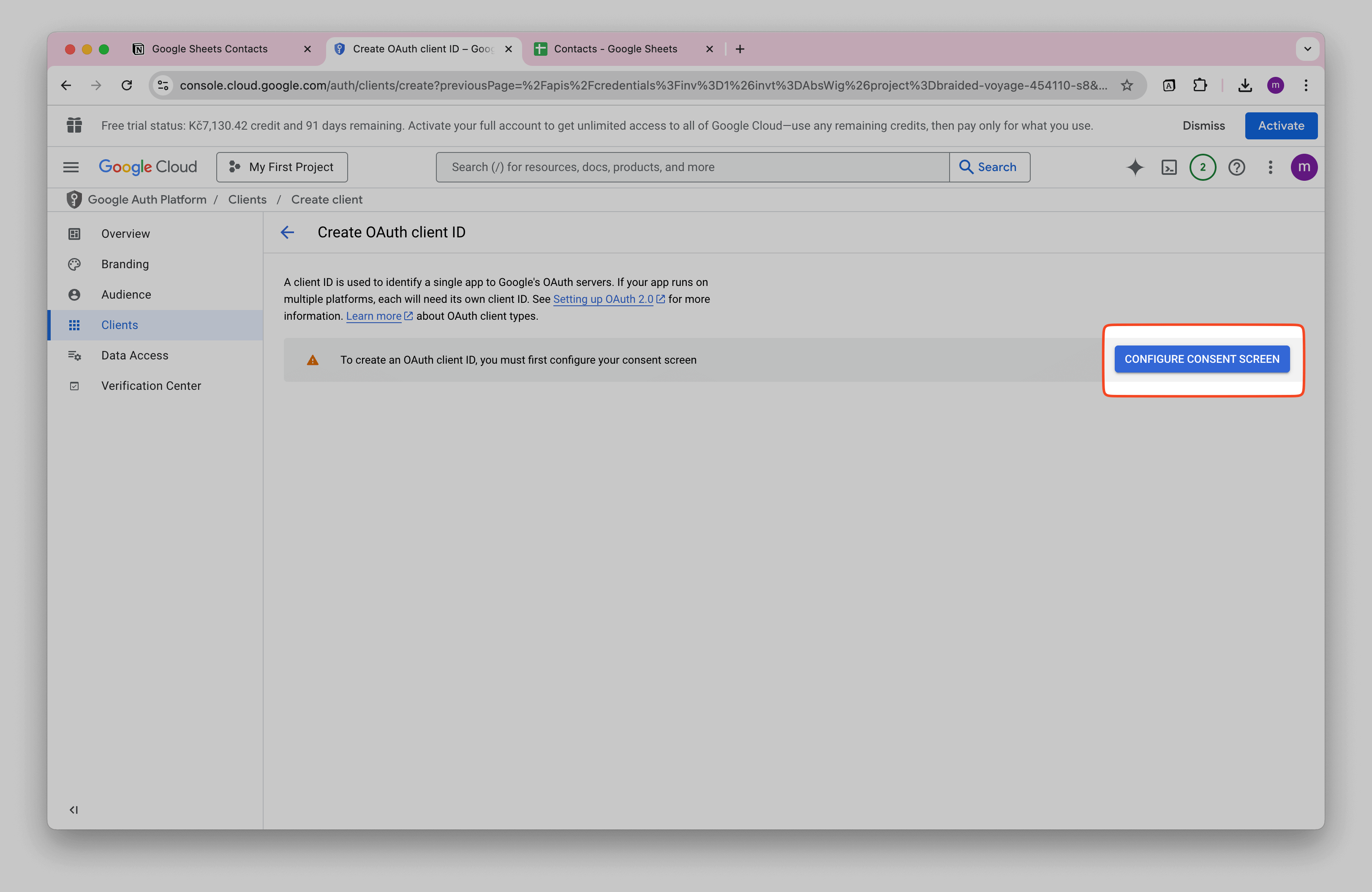This screenshot has height=892, width=1372.
Task: Open Gemini AI assistant sparkle icon
Action: [1135, 167]
